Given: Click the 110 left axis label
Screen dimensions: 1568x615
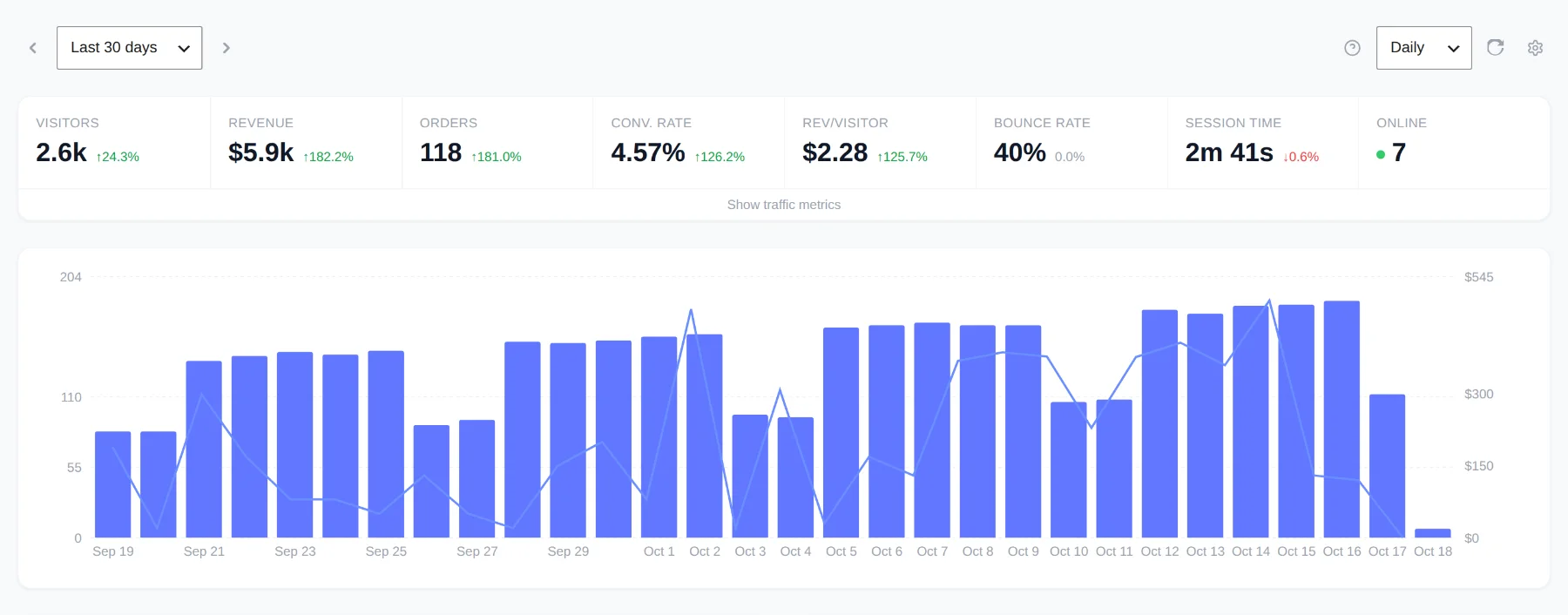Looking at the screenshot, I should coord(71,397).
